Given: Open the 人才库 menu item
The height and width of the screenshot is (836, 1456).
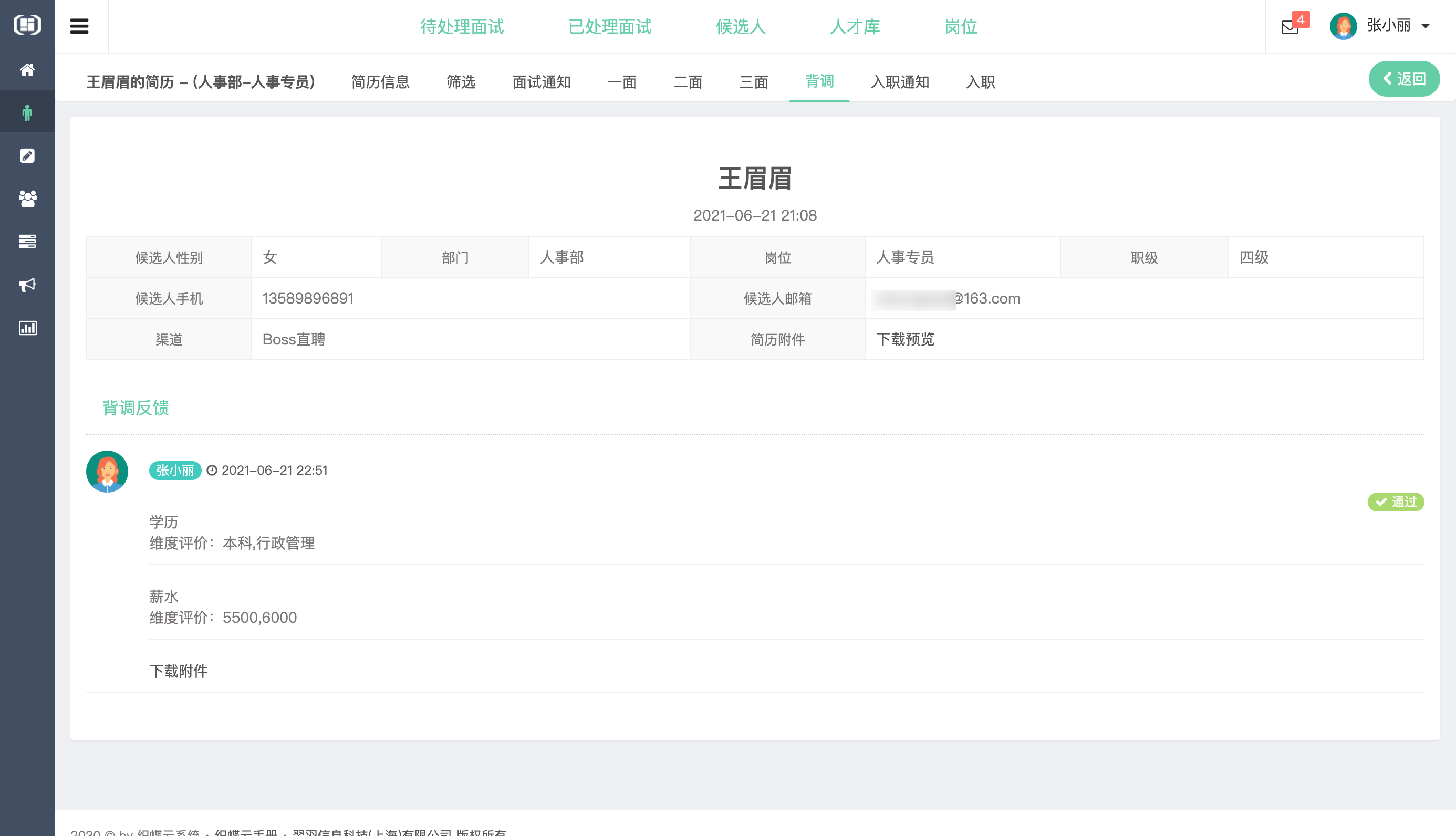Looking at the screenshot, I should [855, 26].
